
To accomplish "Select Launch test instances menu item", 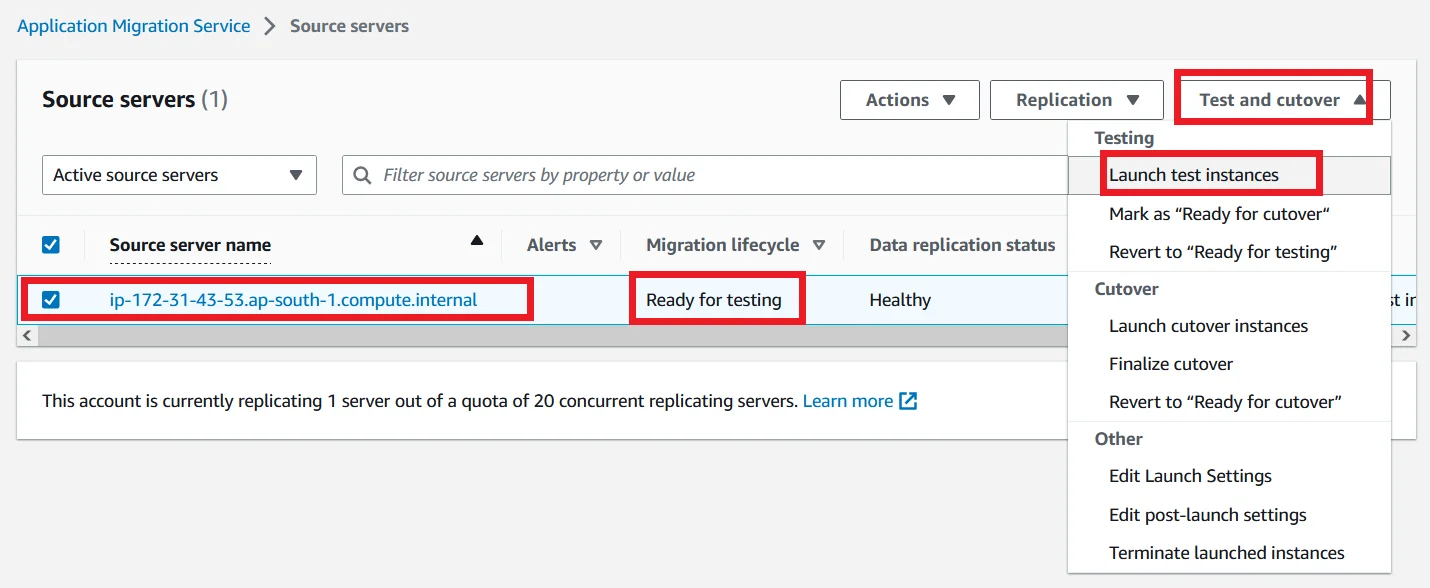I will point(1229,175).
